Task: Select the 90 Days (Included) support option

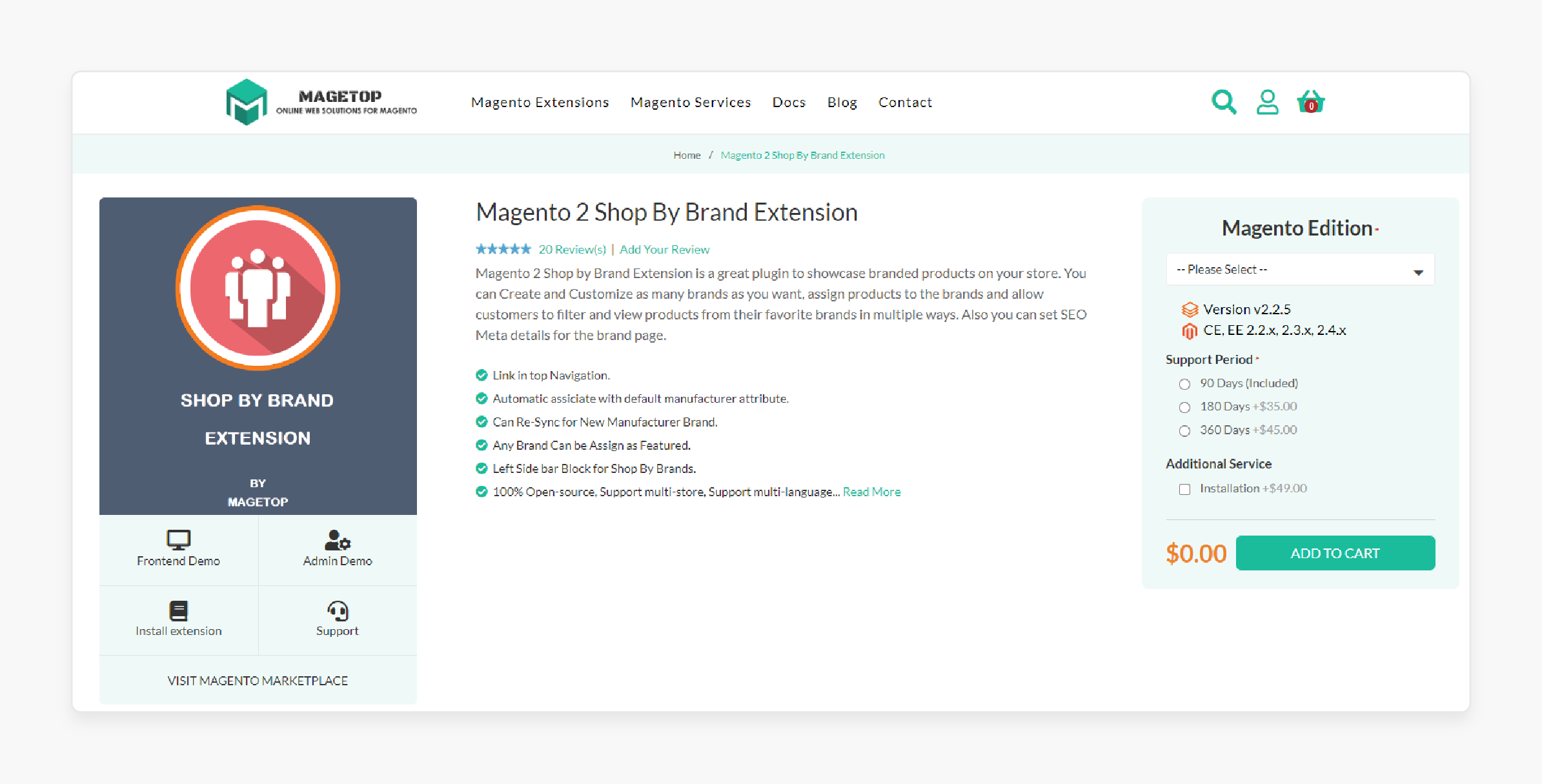Action: click(x=1184, y=384)
